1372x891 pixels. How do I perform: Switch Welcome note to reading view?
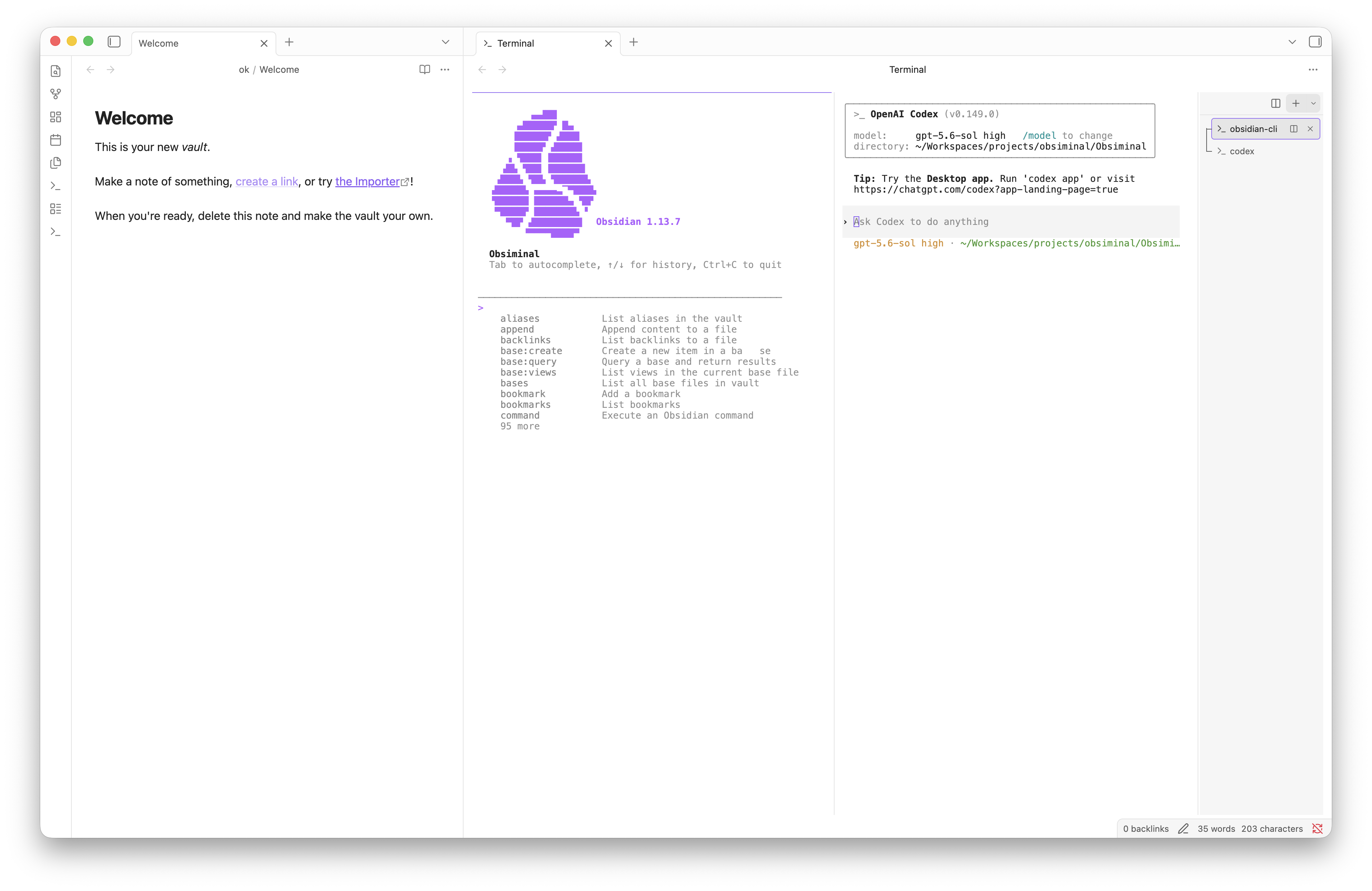point(425,70)
